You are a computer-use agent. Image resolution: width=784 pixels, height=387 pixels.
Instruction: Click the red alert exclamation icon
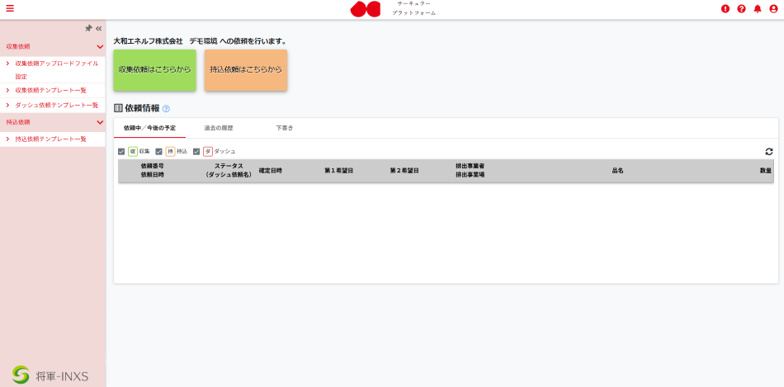click(725, 8)
